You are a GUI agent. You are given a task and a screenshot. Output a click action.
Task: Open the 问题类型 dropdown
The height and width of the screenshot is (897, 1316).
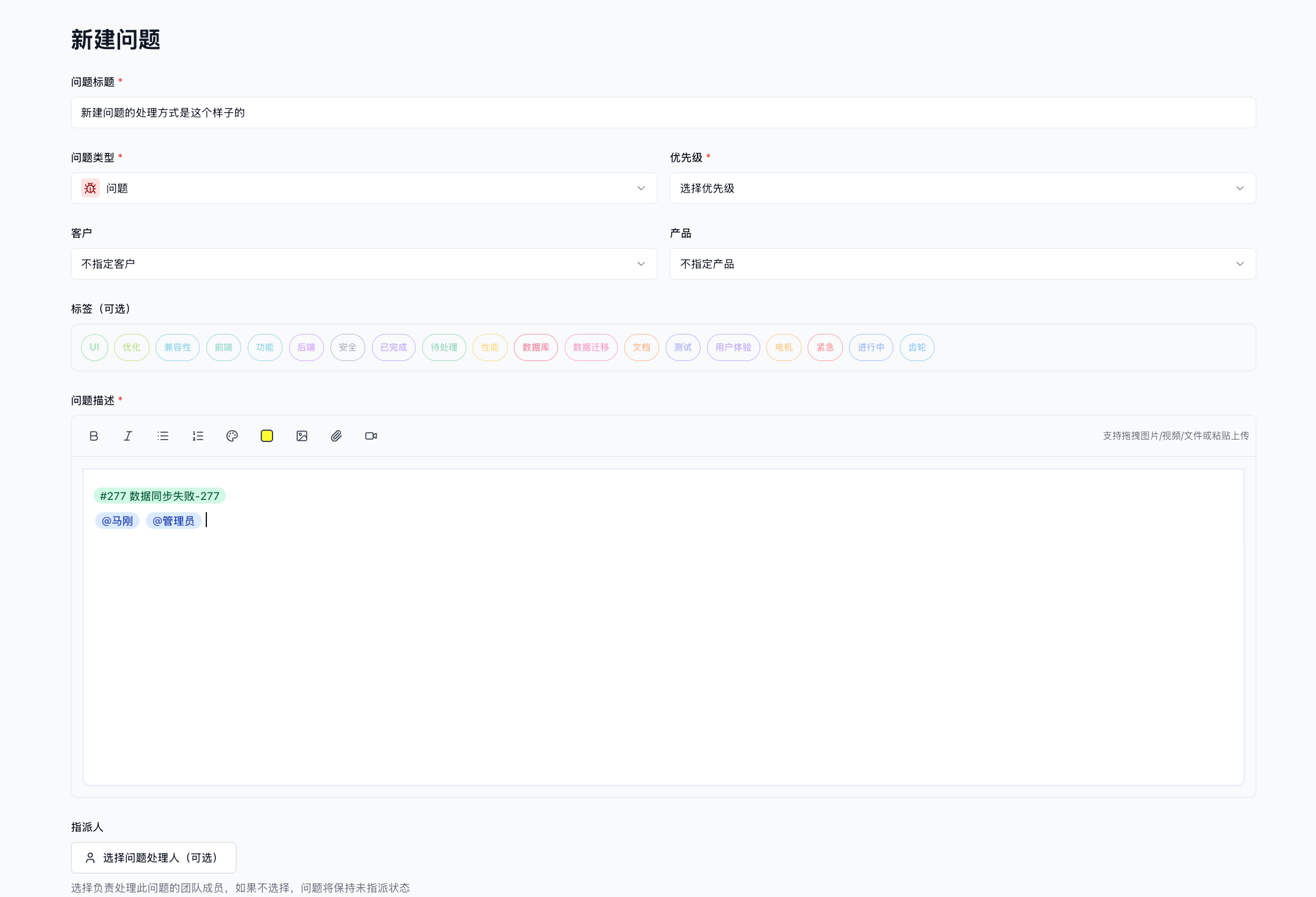coord(364,188)
